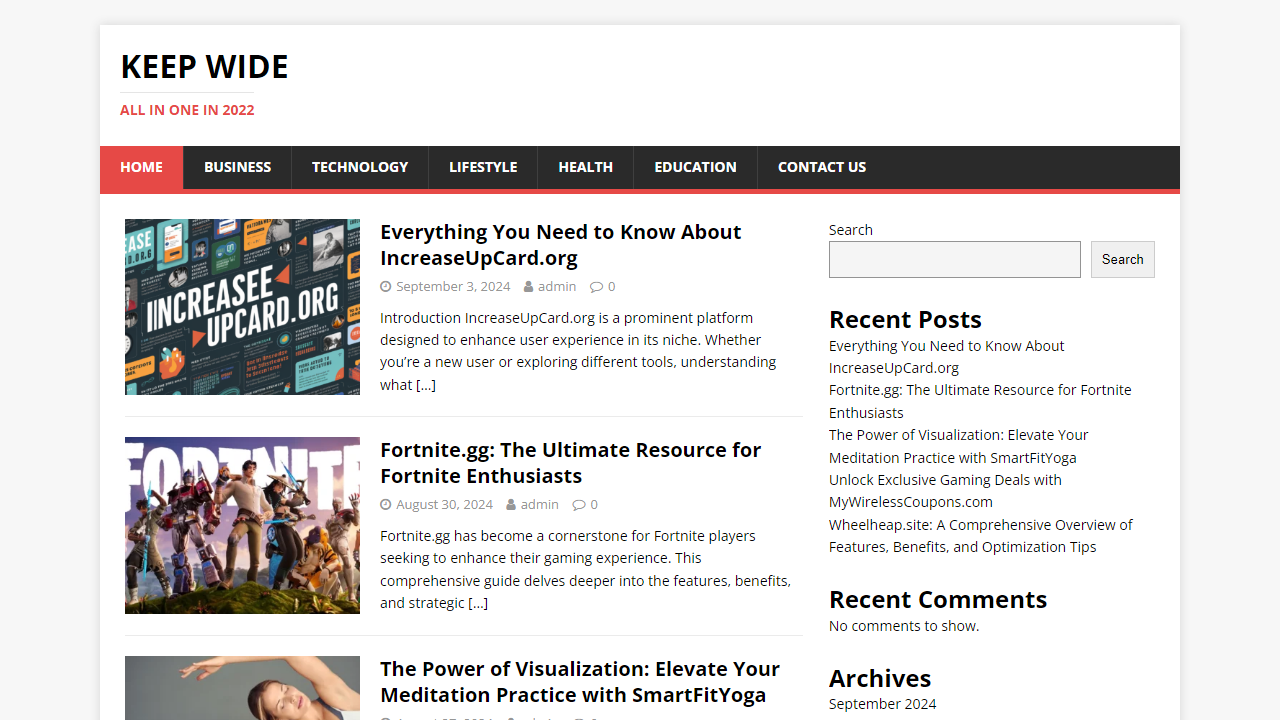Open comment bubble icon on IncreaseUpCard post
Image resolution: width=1280 pixels, height=720 pixels.
pos(597,287)
